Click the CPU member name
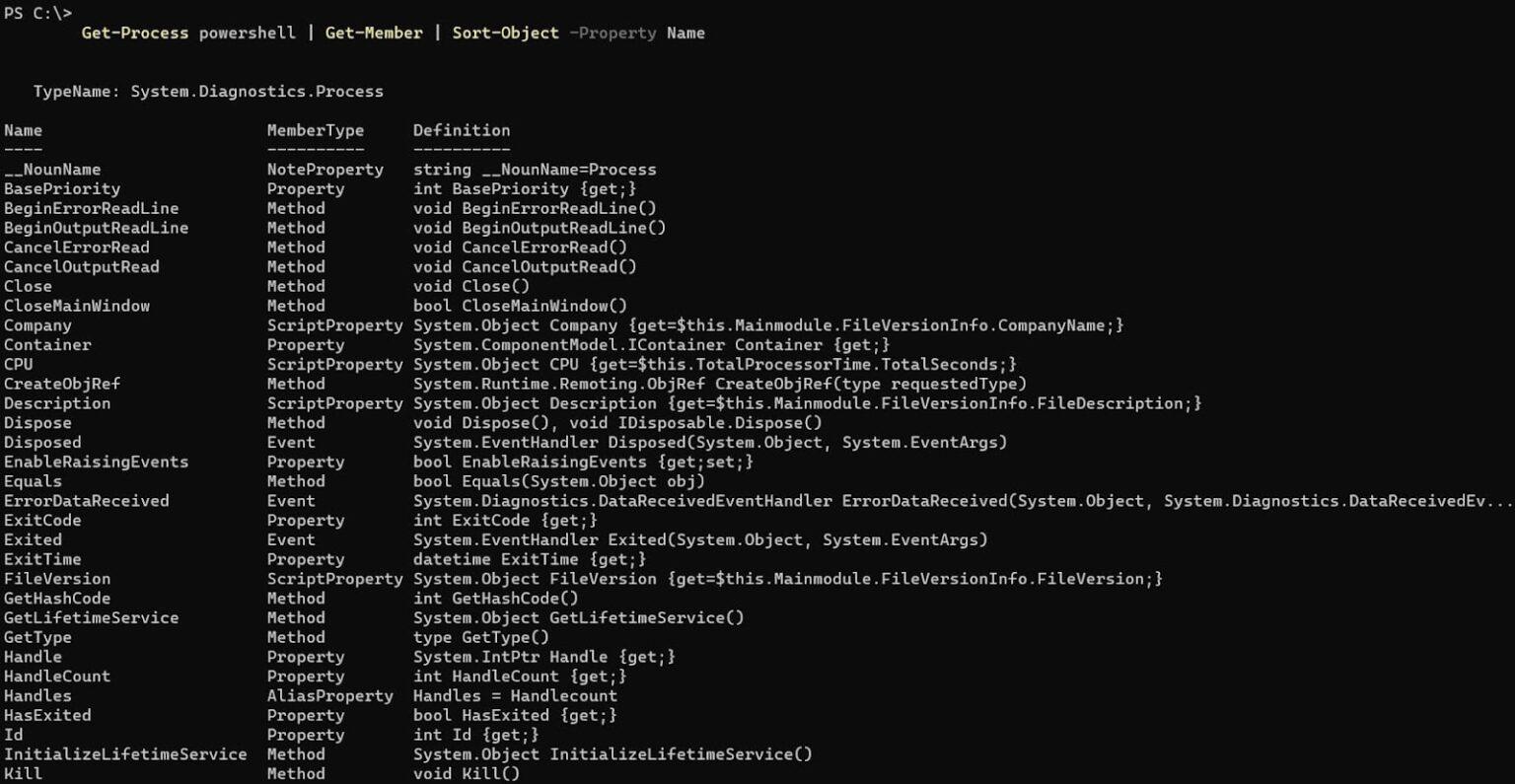Screen dimensions: 1515x784 pyautogui.click(x=18, y=364)
